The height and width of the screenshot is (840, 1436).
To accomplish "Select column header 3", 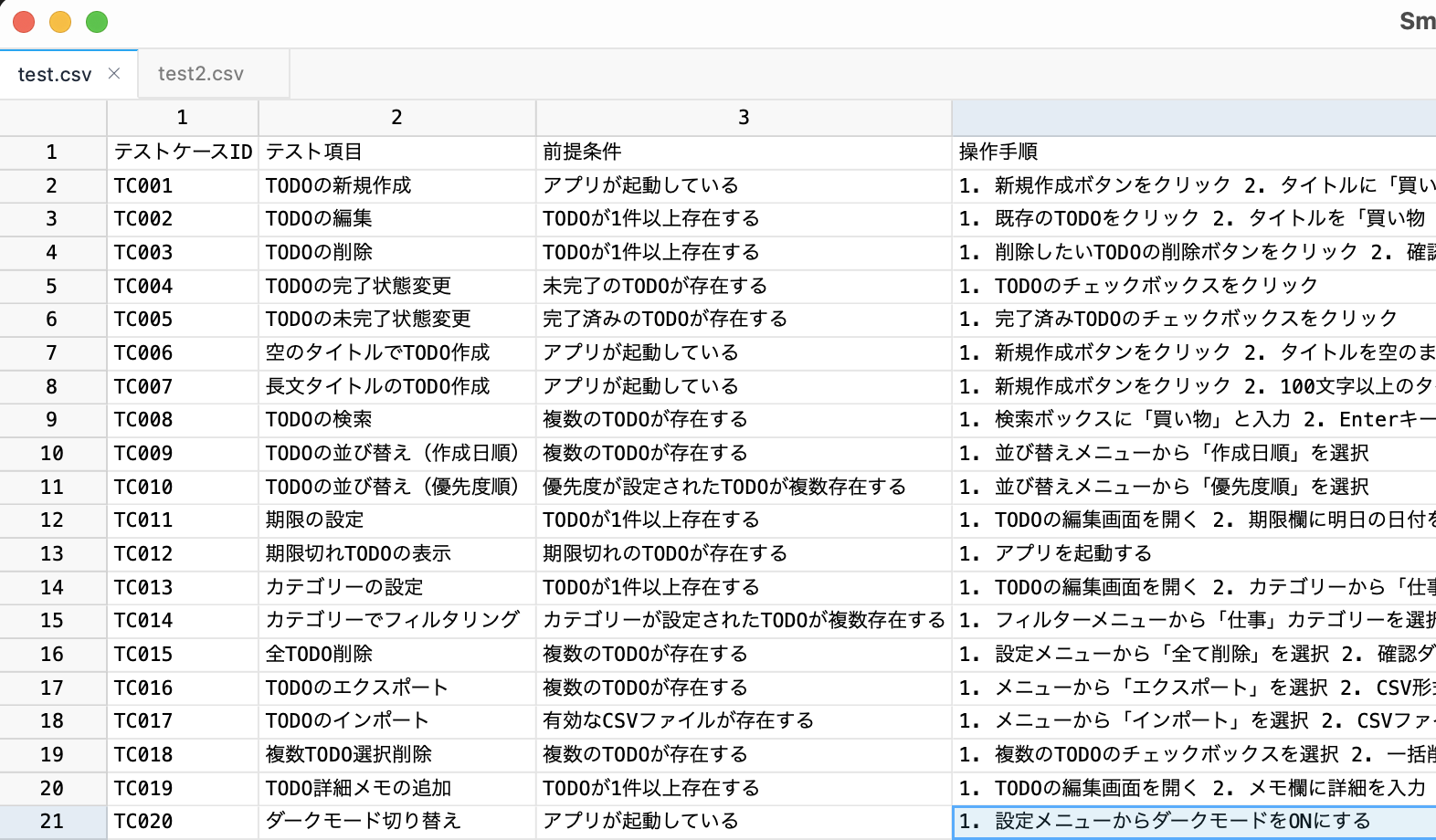I will (744, 118).
